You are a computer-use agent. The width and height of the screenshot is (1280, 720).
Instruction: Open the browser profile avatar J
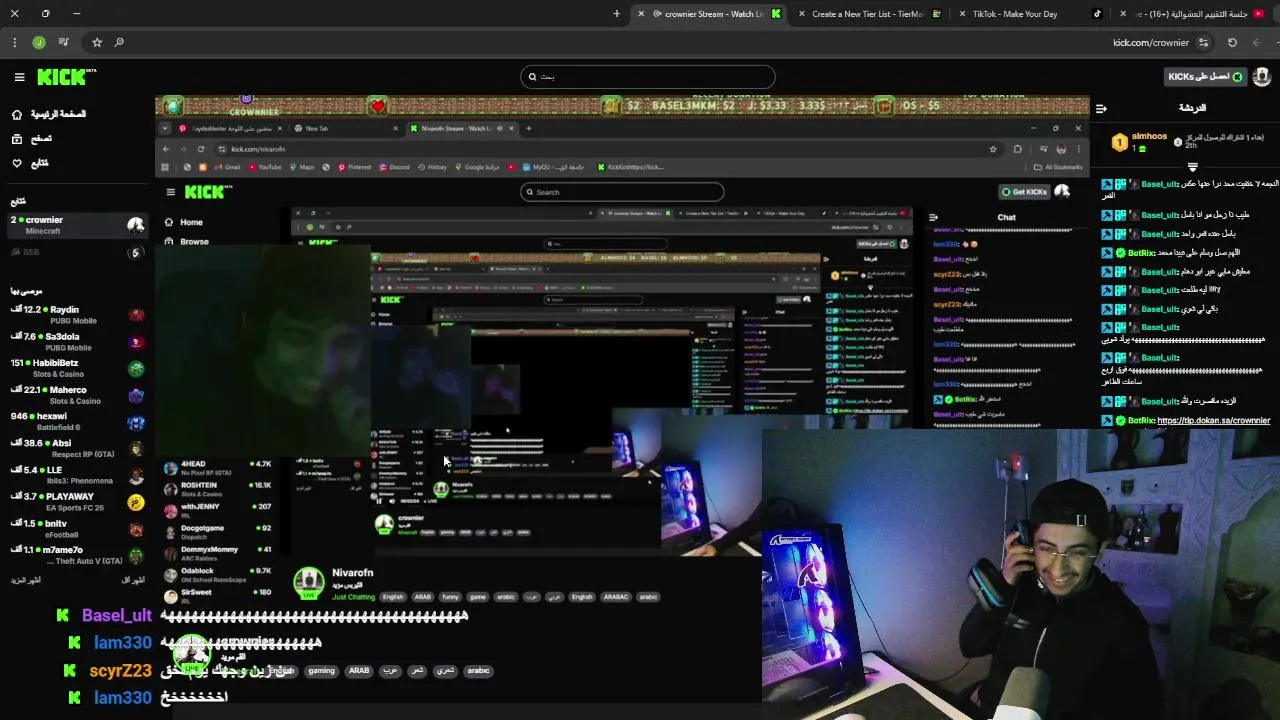(x=39, y=42)
